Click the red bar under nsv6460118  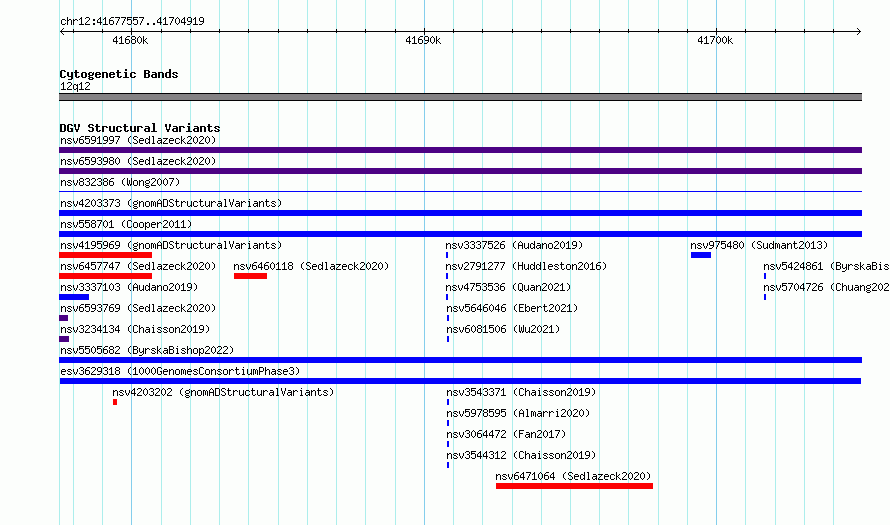pos(250,276)
